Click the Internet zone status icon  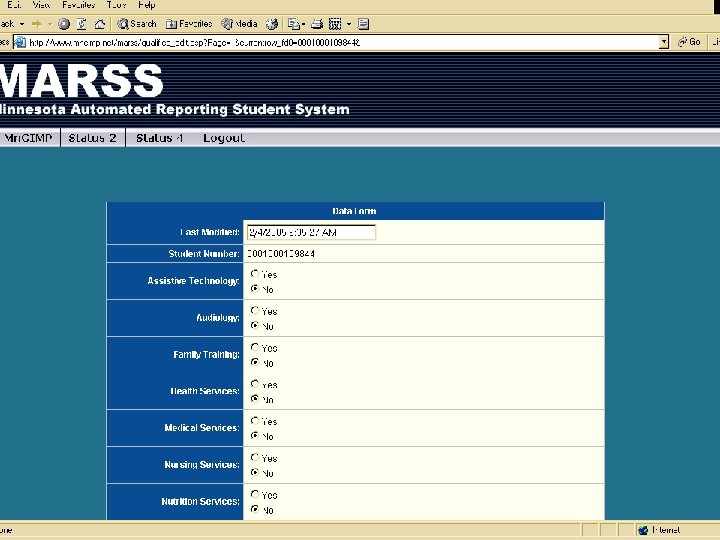click(643, 530)
